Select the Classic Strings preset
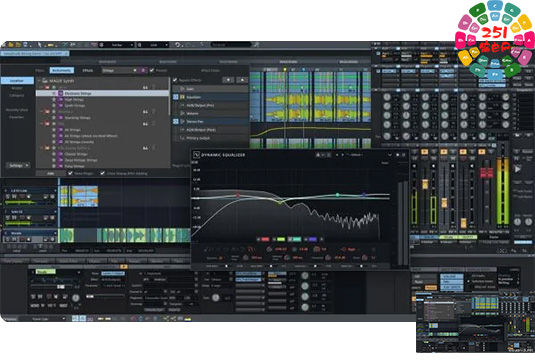 (x=76, y=154)
